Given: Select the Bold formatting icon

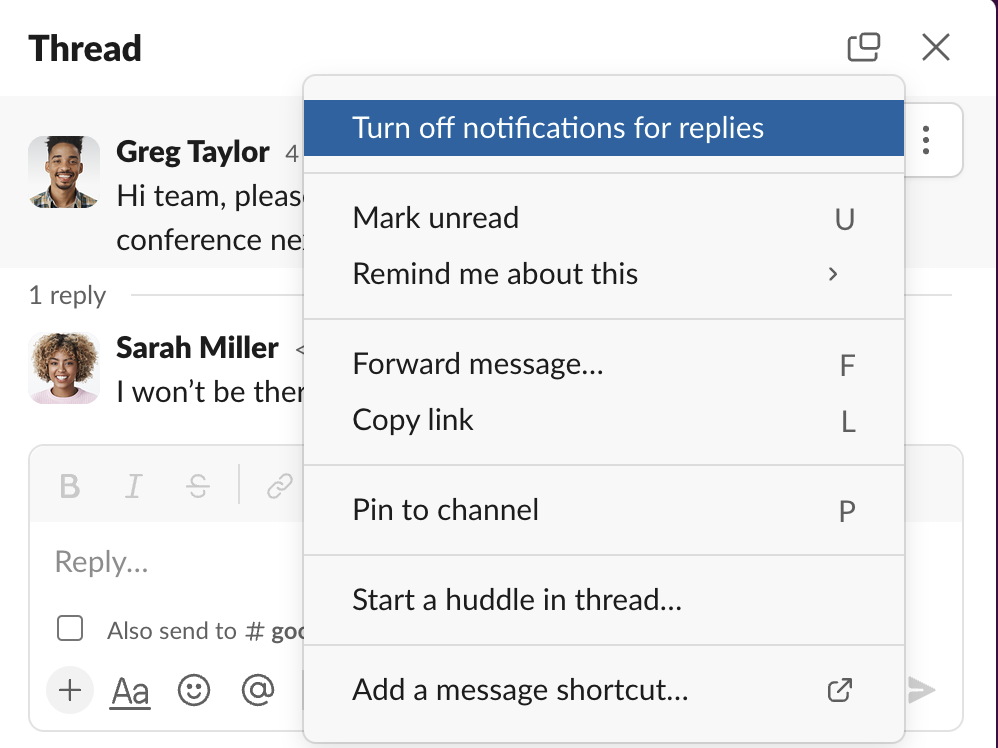Looking at the screenshot, I should point(68,486).
